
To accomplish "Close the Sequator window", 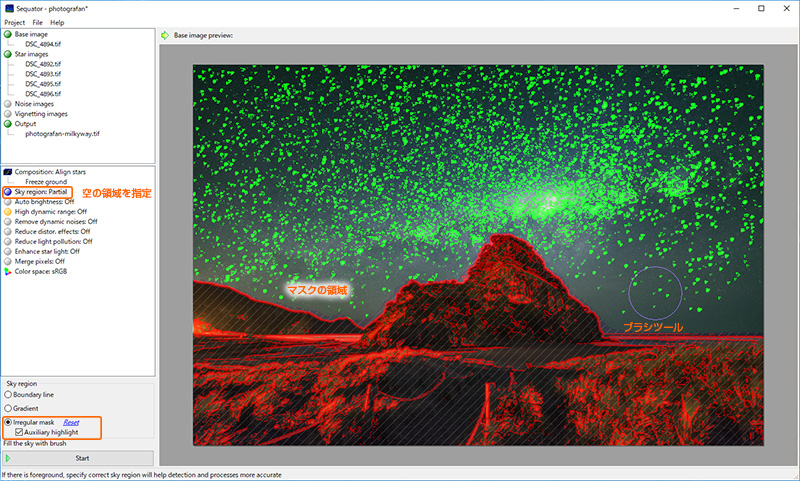I will [x=786, y=9].
